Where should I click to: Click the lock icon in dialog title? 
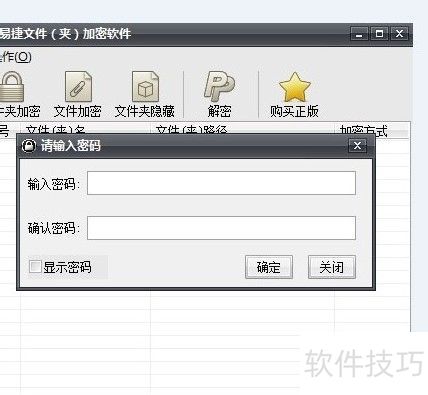29,146
